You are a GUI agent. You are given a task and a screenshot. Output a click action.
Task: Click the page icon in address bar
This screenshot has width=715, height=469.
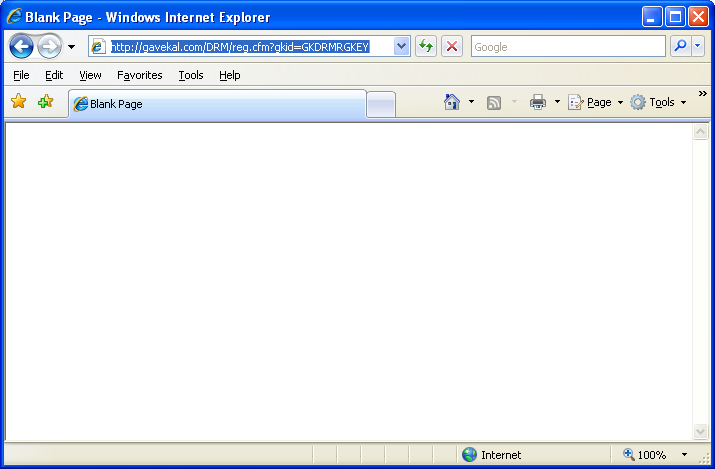[98, 47]
